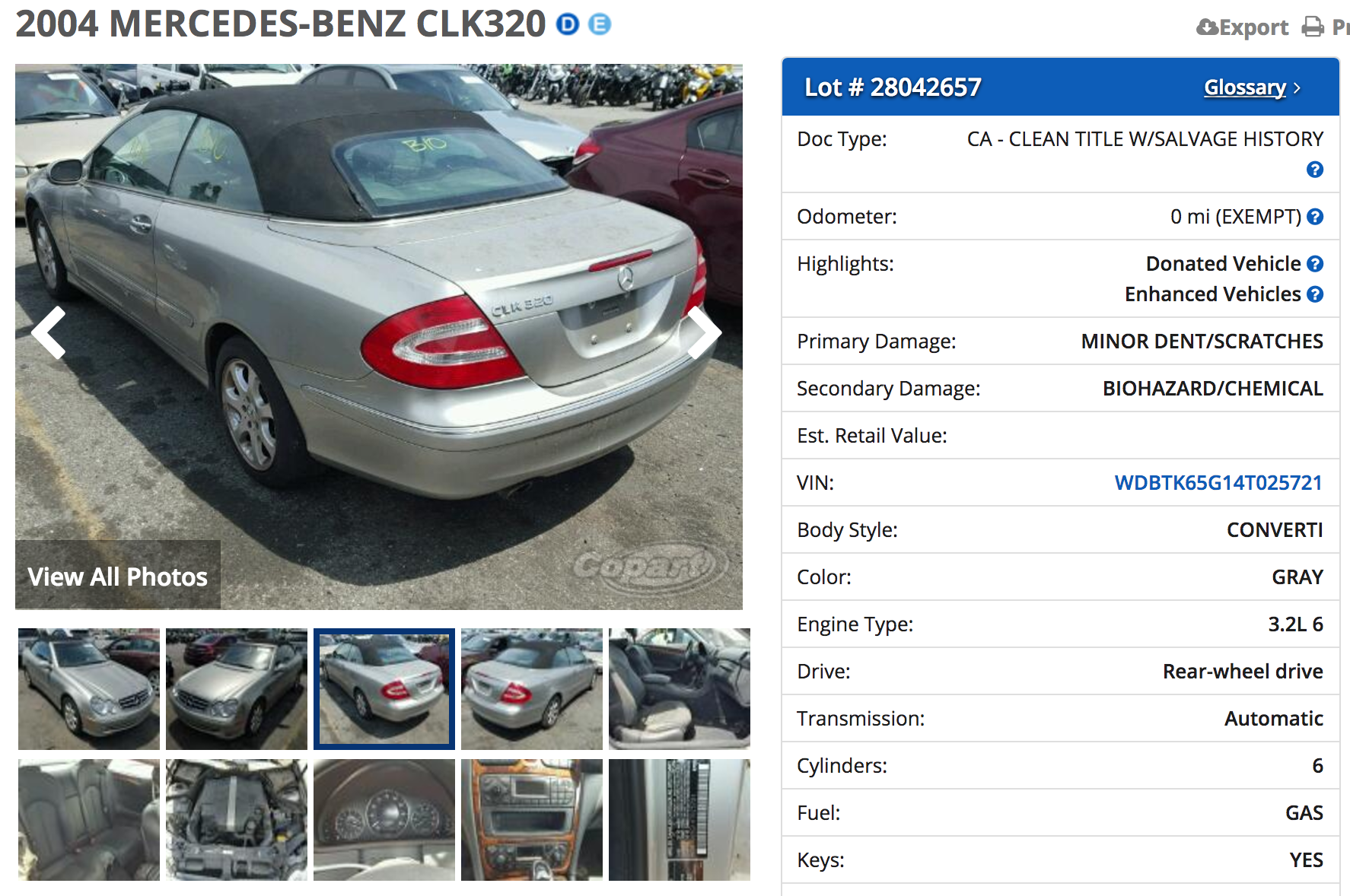
Task: Click the VIN number WDBTK65G14T025721
Action: pyautogui.click(x=1218, y=483)
